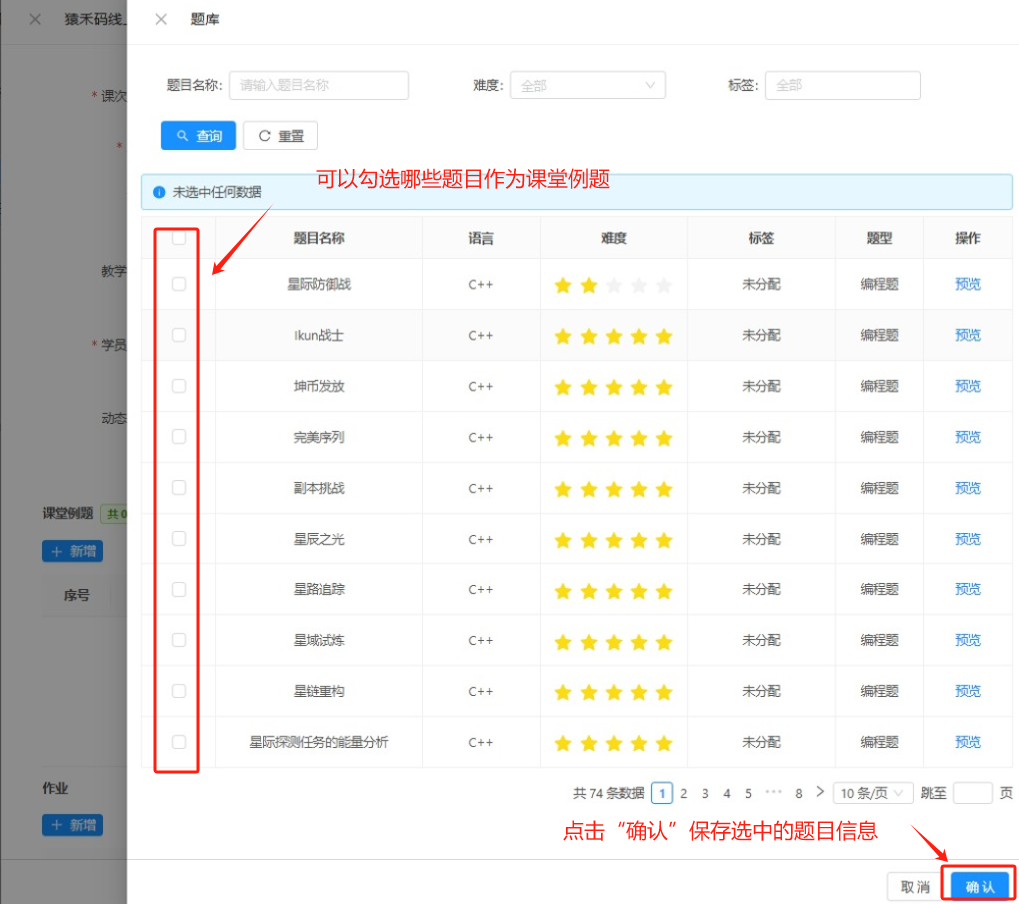Screen dimensions: 1019x904
Task: Click the 跳至 page number input box
Action: point(971,793)
